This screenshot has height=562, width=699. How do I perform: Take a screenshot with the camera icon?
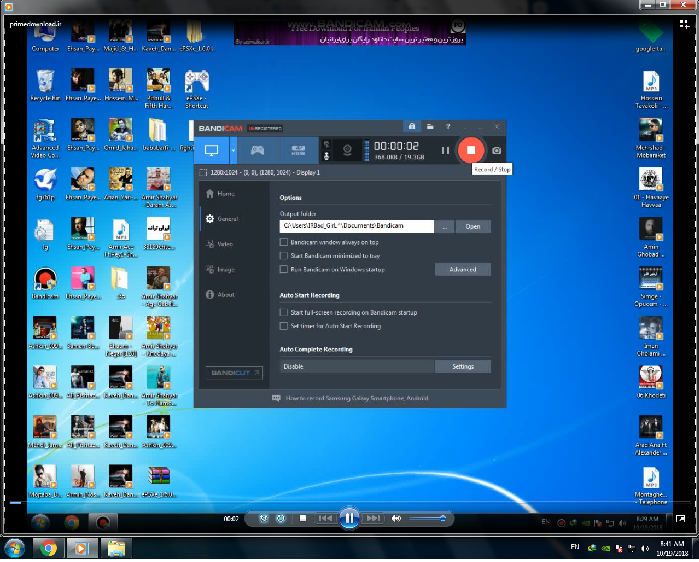pyautogui.click(x=496, y=151)
